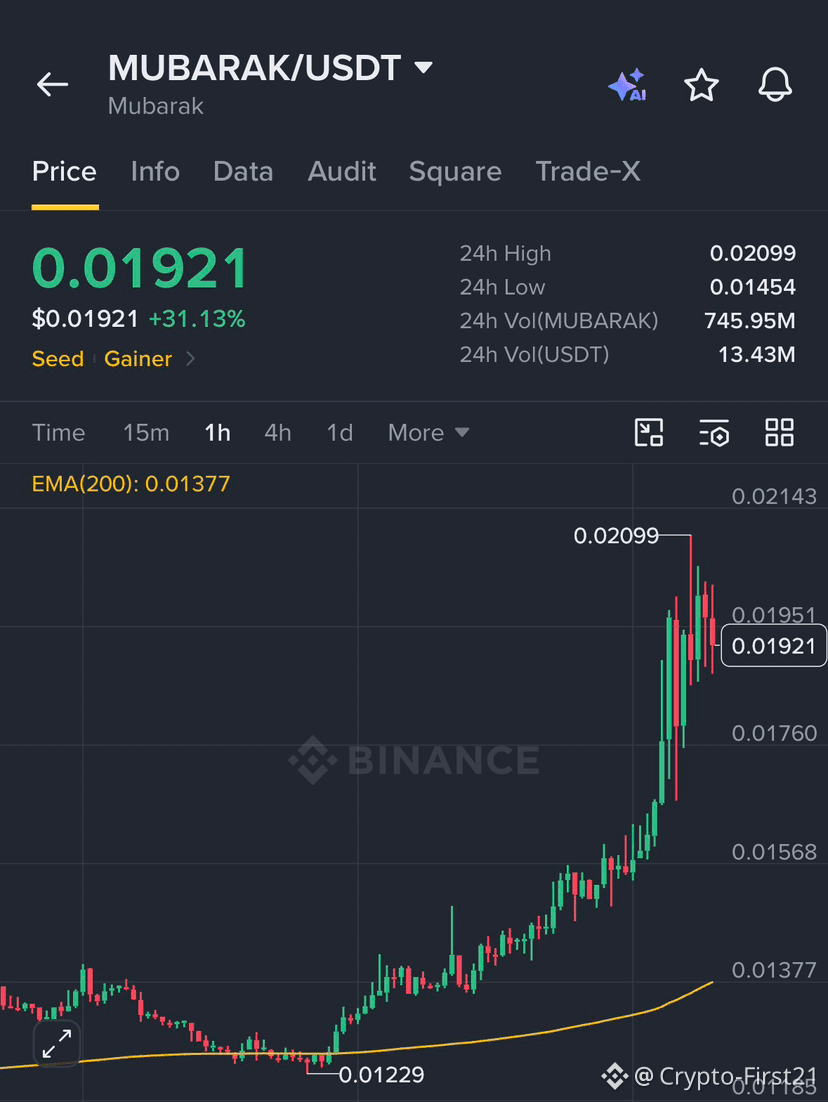Switch to the Info tab
The width and height of the screenshot is (828, 1102).
[x=155, y=171]
